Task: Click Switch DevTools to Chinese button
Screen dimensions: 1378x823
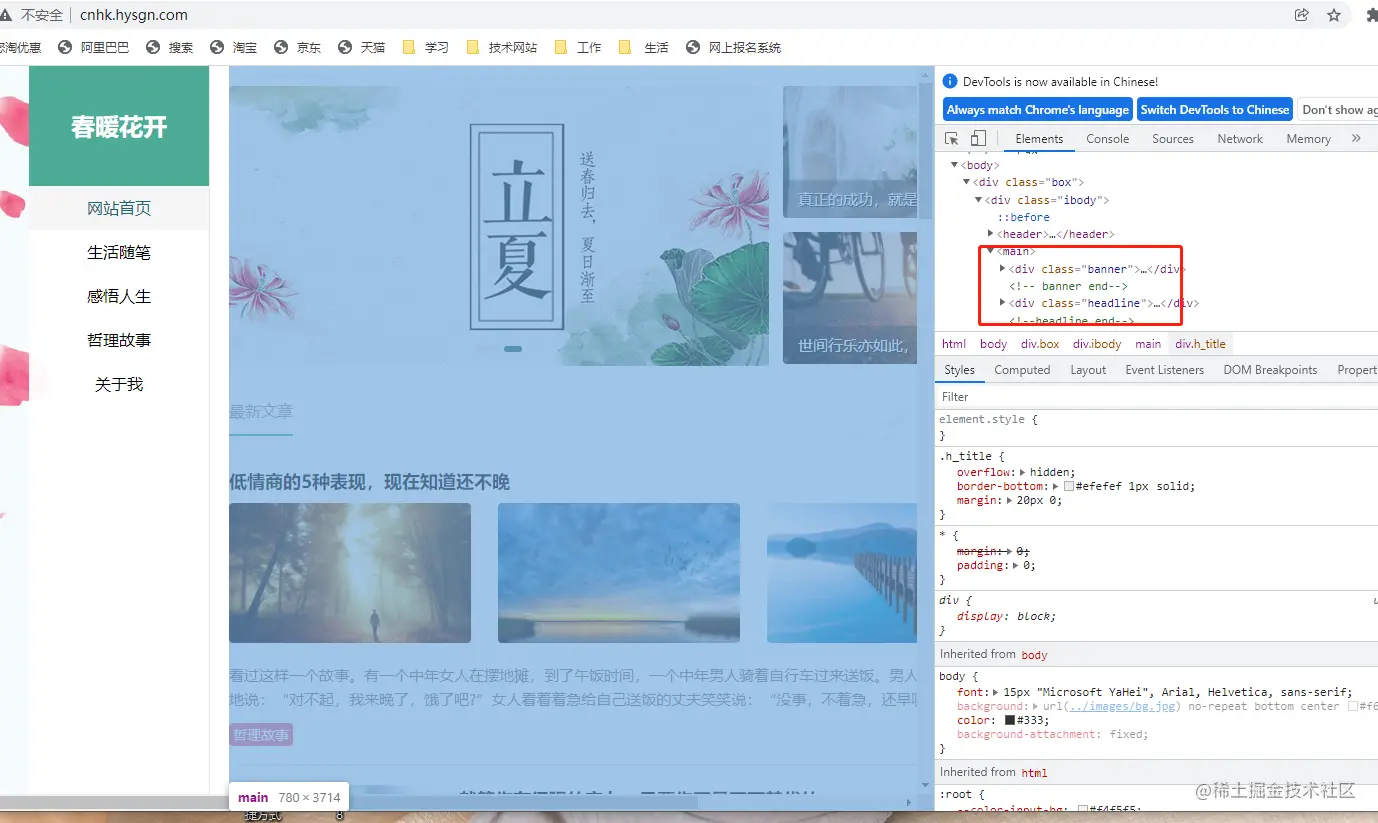Action: coord(1214,110)
